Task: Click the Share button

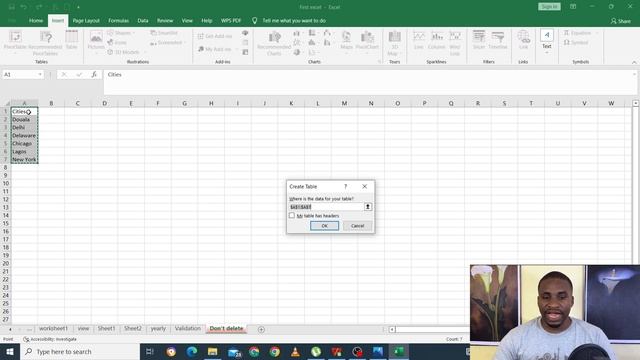Action: tap(621, 21)
